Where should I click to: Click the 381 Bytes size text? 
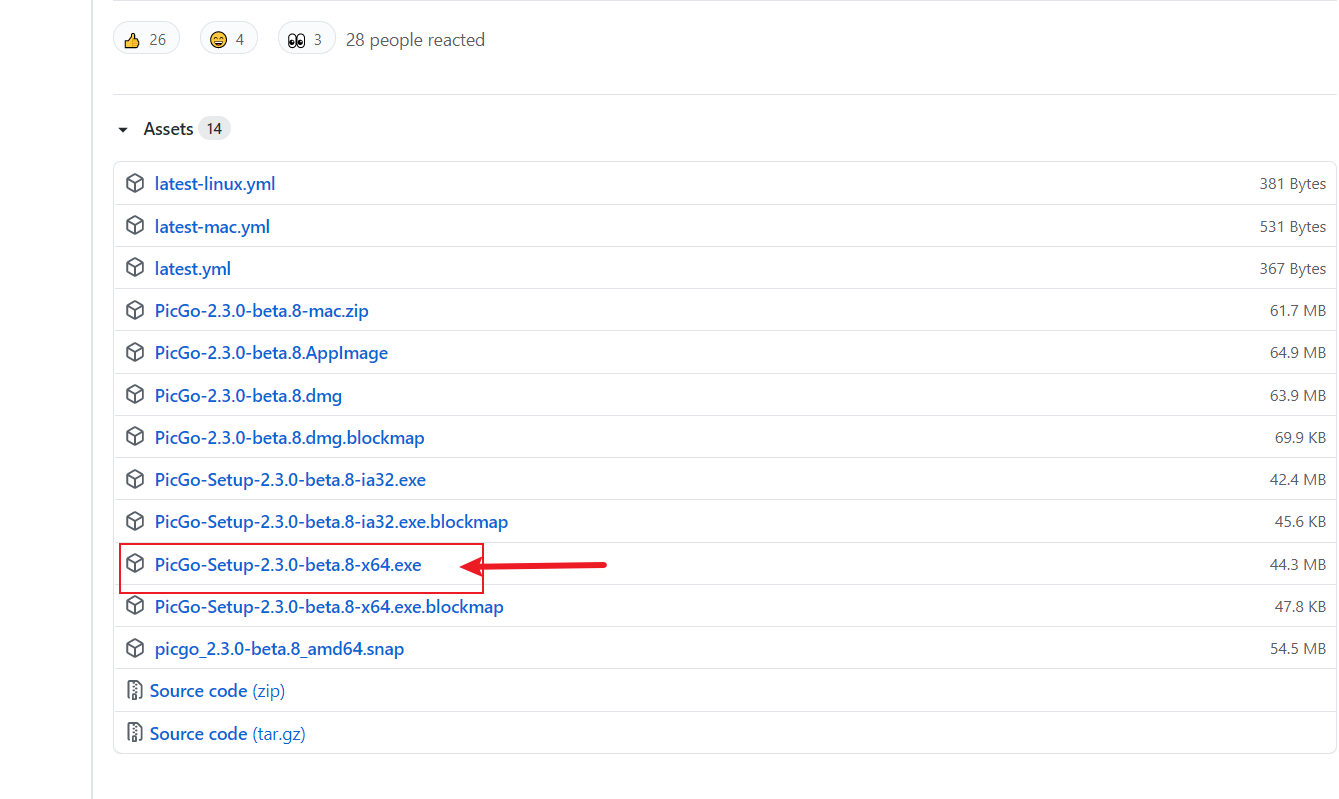(1293, 184)
